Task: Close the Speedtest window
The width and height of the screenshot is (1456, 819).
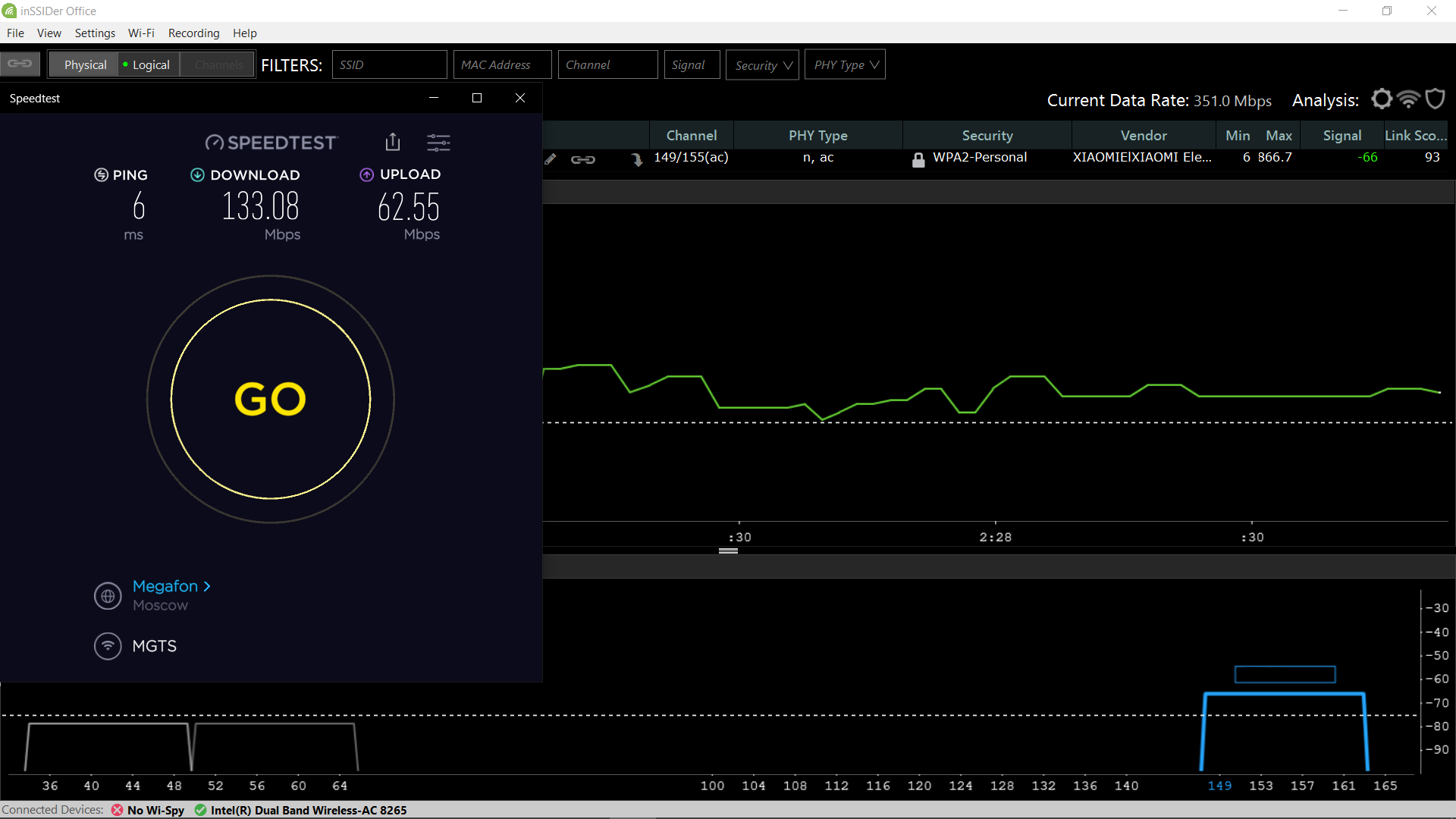Action: click(x=520, y=98)
